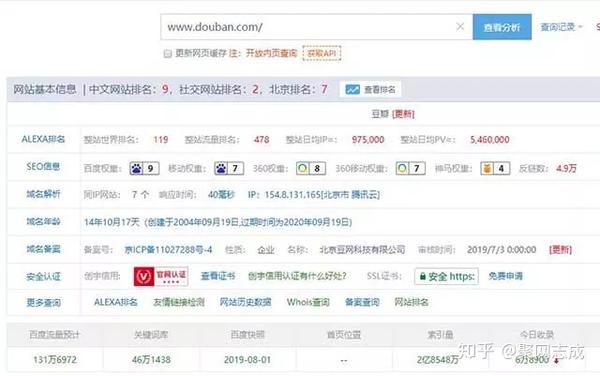Click the 百度快照 column header
This screenshot has height=376, width=600.
point(247,335)
